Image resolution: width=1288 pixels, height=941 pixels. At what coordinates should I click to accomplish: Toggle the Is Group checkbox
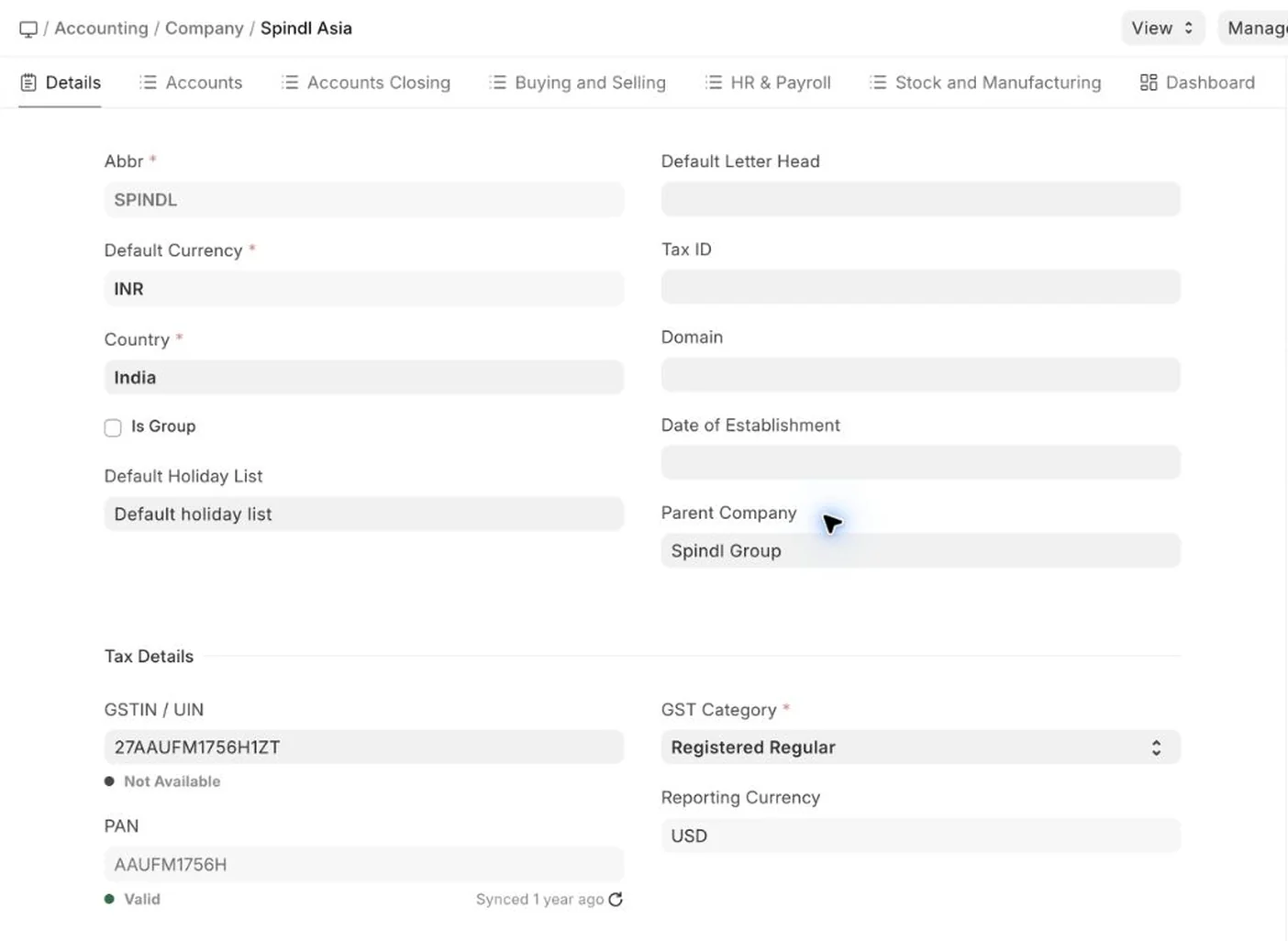click(113, 427)
